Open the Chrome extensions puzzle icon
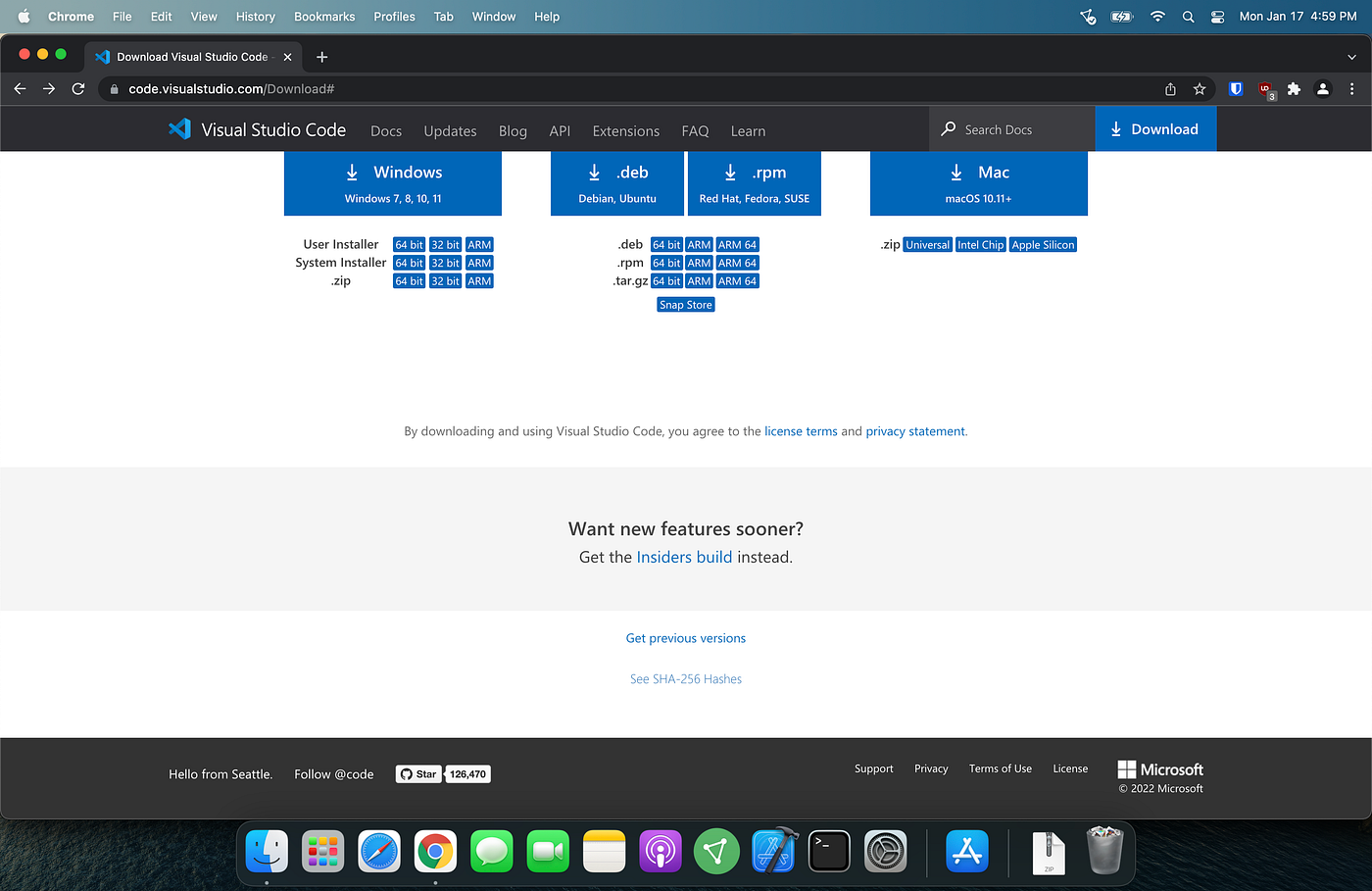This screenshot has height=891, width=1372. click(x=1294, y=88)
